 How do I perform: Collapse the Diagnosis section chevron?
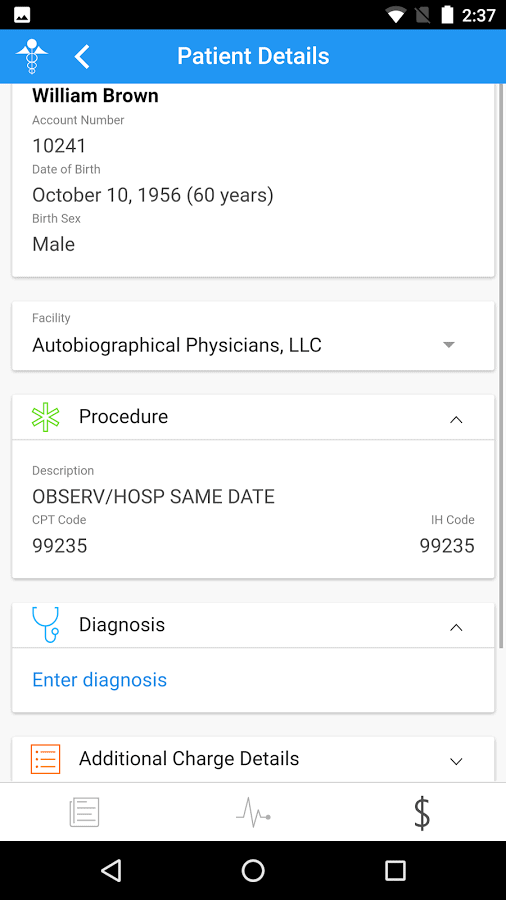456,627
